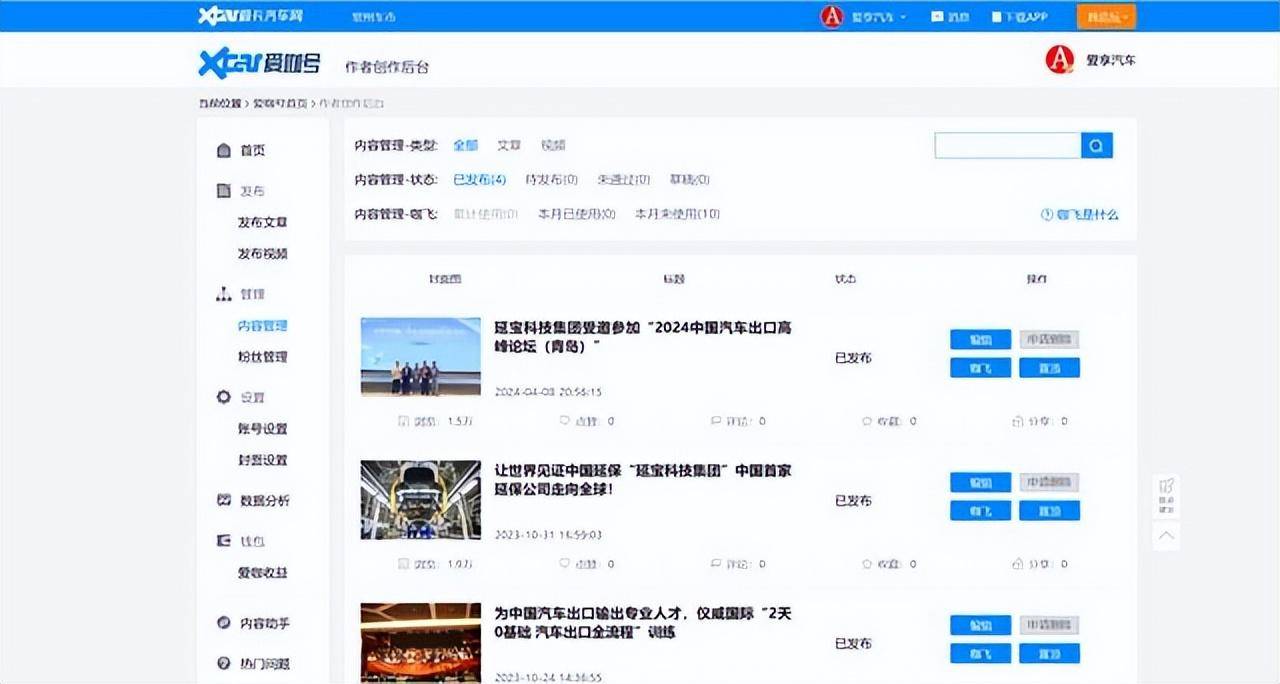
Task: Click the back-to-top arrow on the right edge
Action: point(1166,536)
